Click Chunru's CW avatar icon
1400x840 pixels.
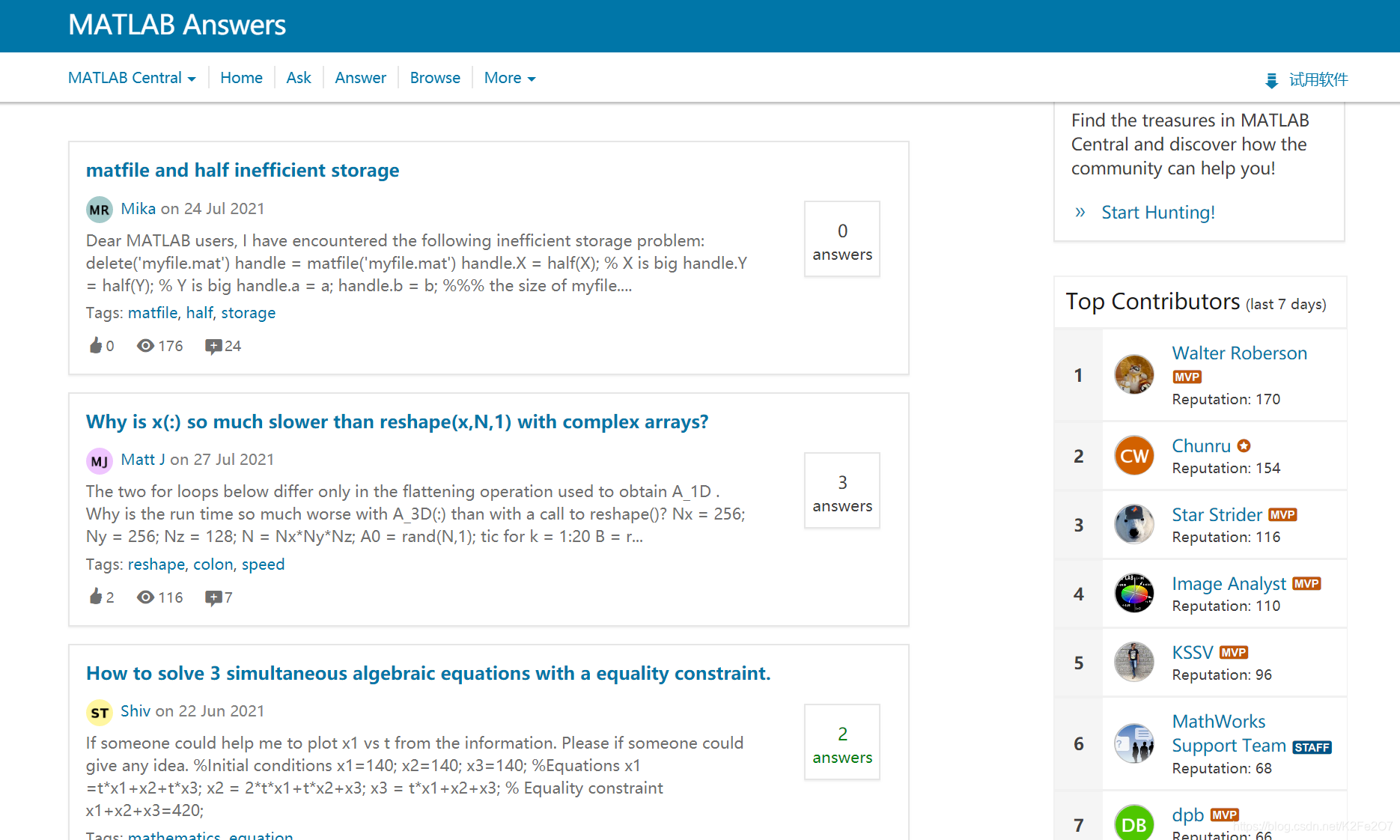click(x=1133, y=456)
